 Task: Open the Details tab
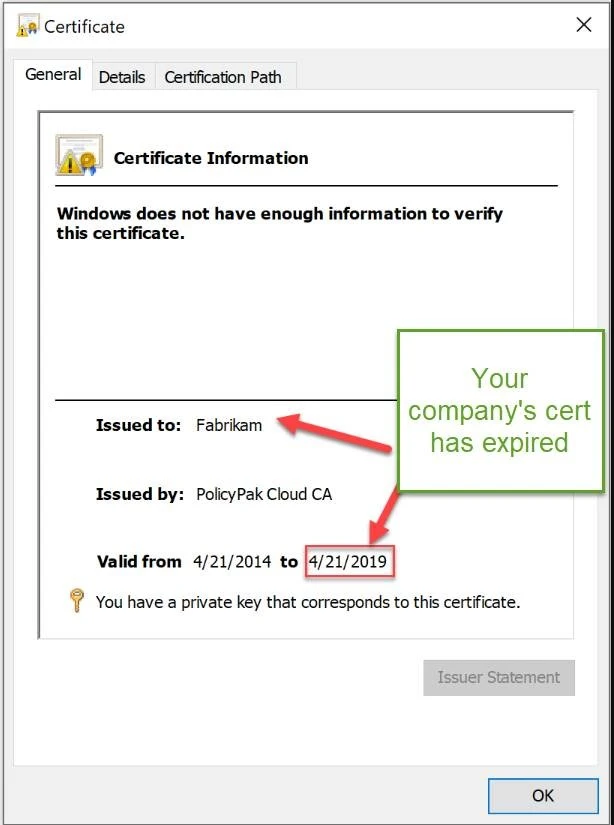point(122,77)
